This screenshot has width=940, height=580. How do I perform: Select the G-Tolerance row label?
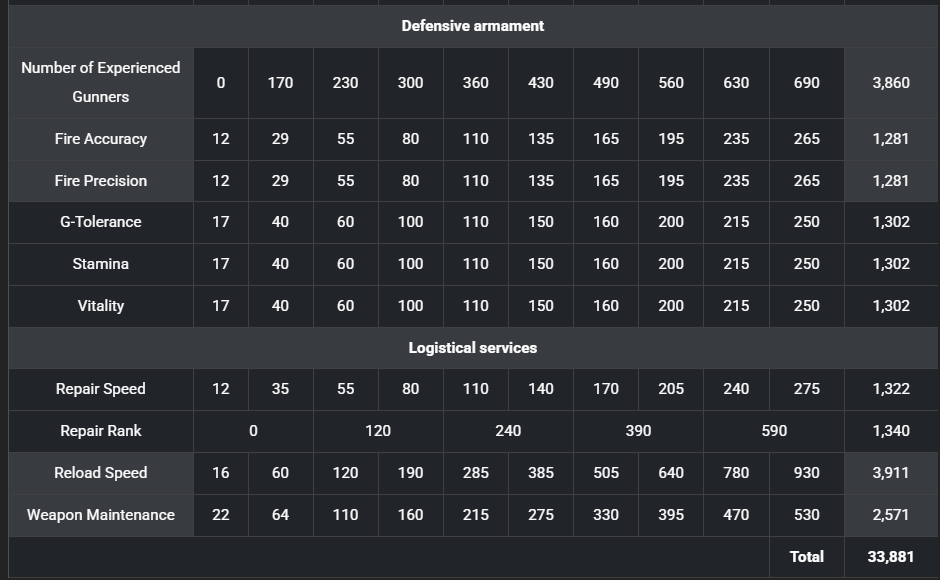[101, 222]
